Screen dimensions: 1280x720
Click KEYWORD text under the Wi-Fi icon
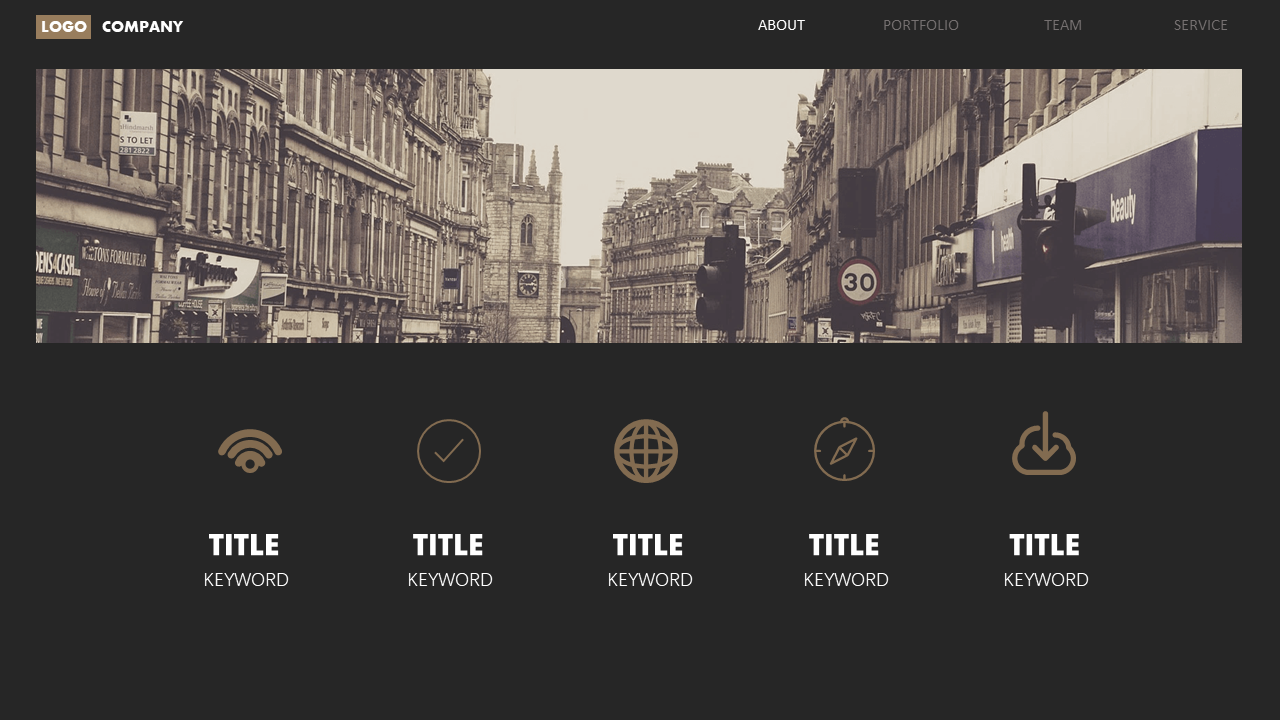click(246, 580)
